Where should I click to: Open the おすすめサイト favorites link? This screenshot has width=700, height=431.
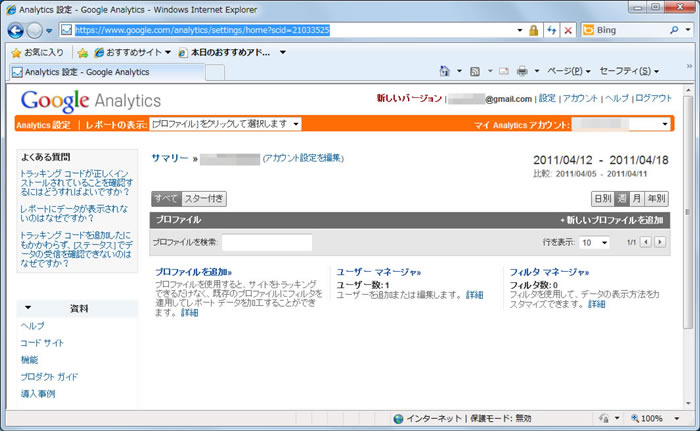[132, 53]
